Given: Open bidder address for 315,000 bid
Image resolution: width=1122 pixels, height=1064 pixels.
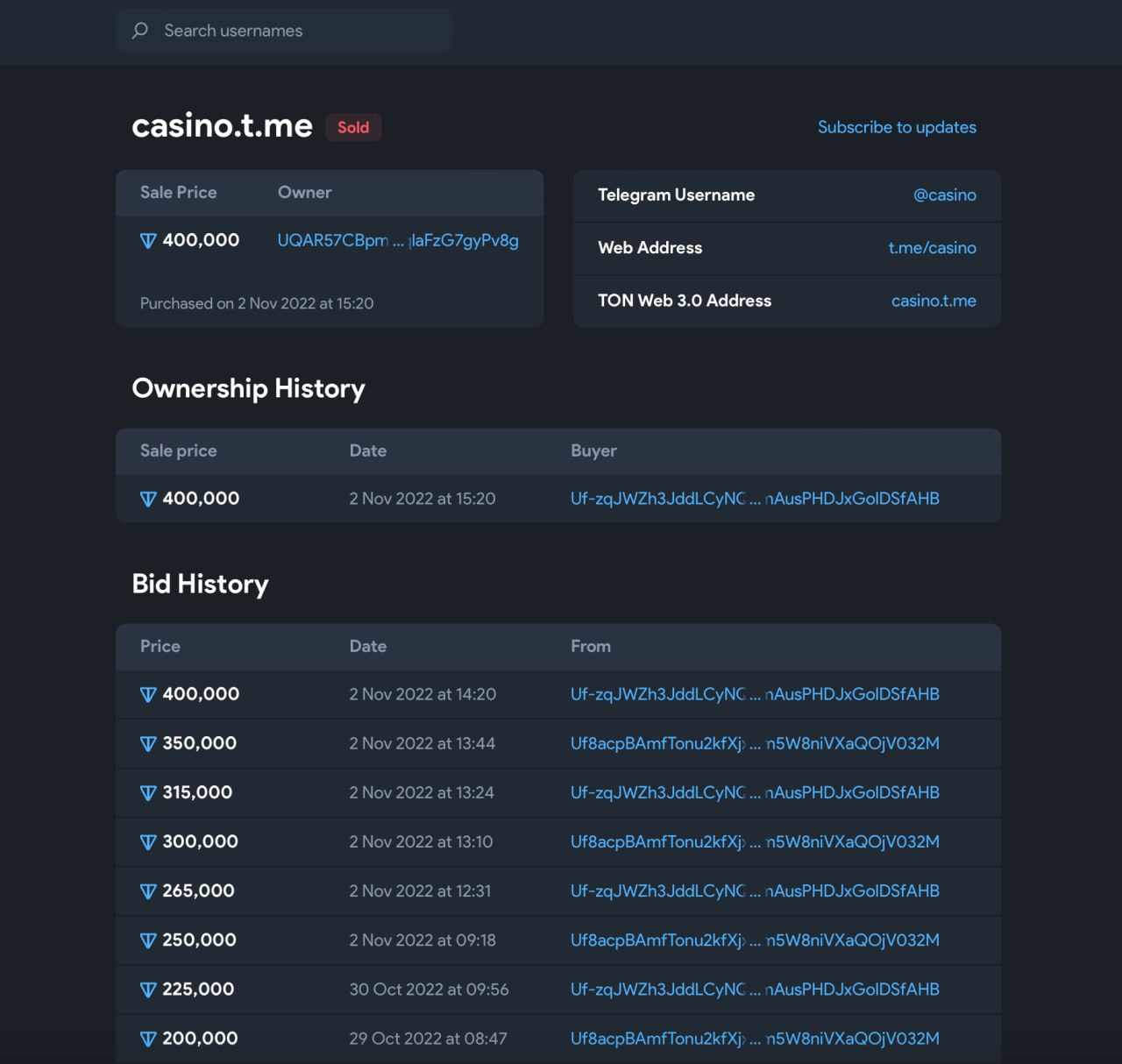Looking at the screenshot, I should tap(755, 792).
